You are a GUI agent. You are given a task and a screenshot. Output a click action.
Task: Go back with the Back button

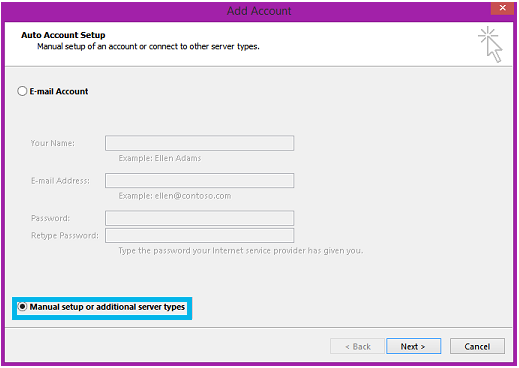click(x=357, y=346)
